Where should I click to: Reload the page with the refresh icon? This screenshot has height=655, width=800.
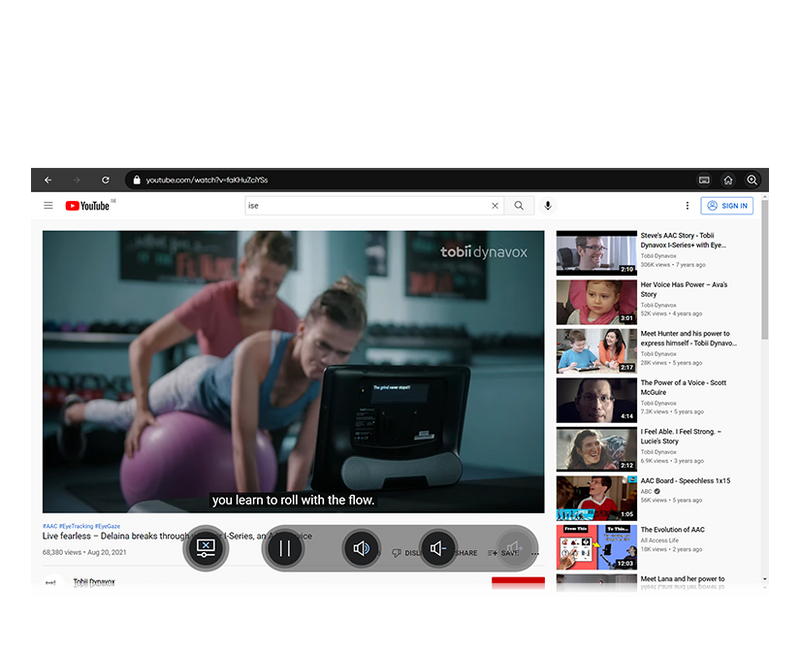(105, 180)
